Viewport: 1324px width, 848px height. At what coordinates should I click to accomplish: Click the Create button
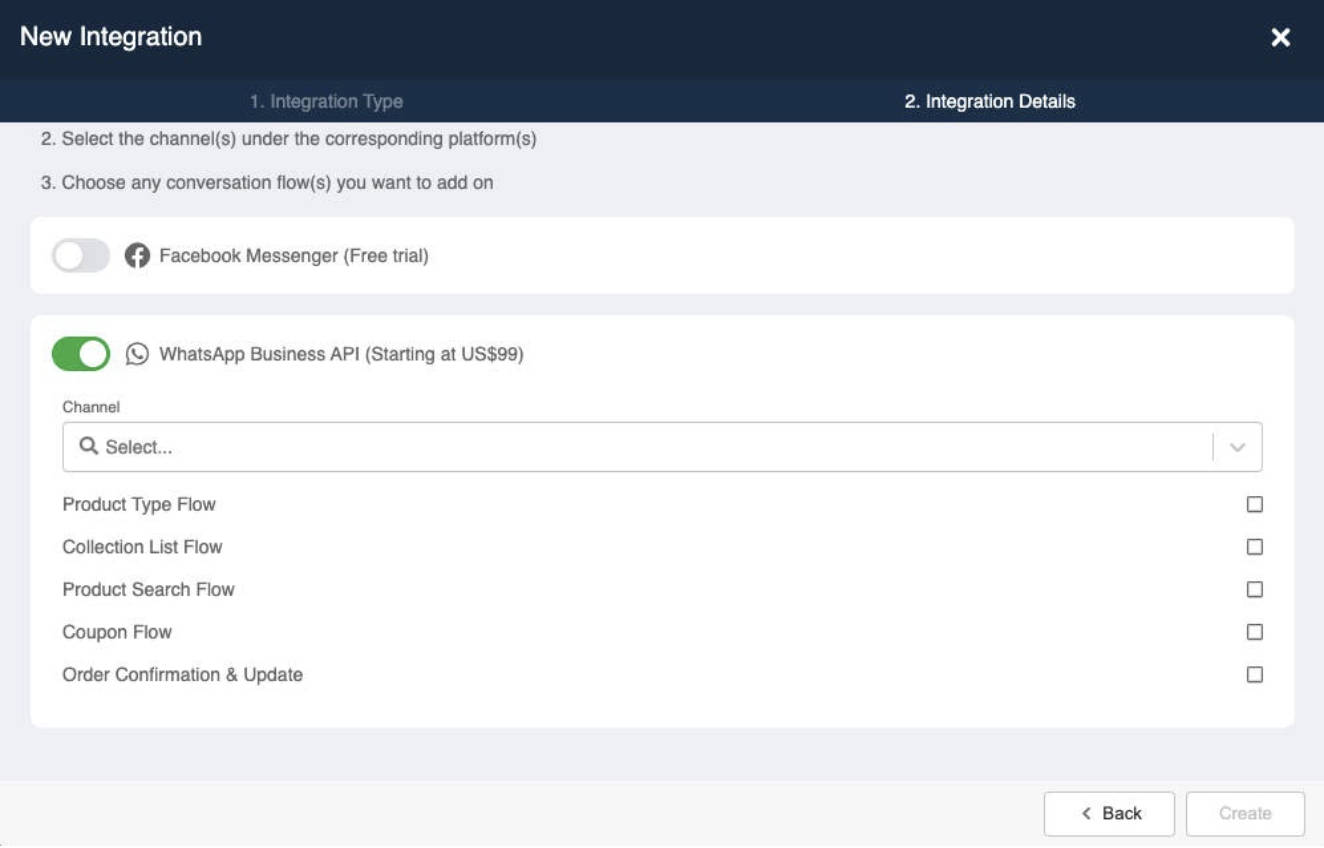1245,814
